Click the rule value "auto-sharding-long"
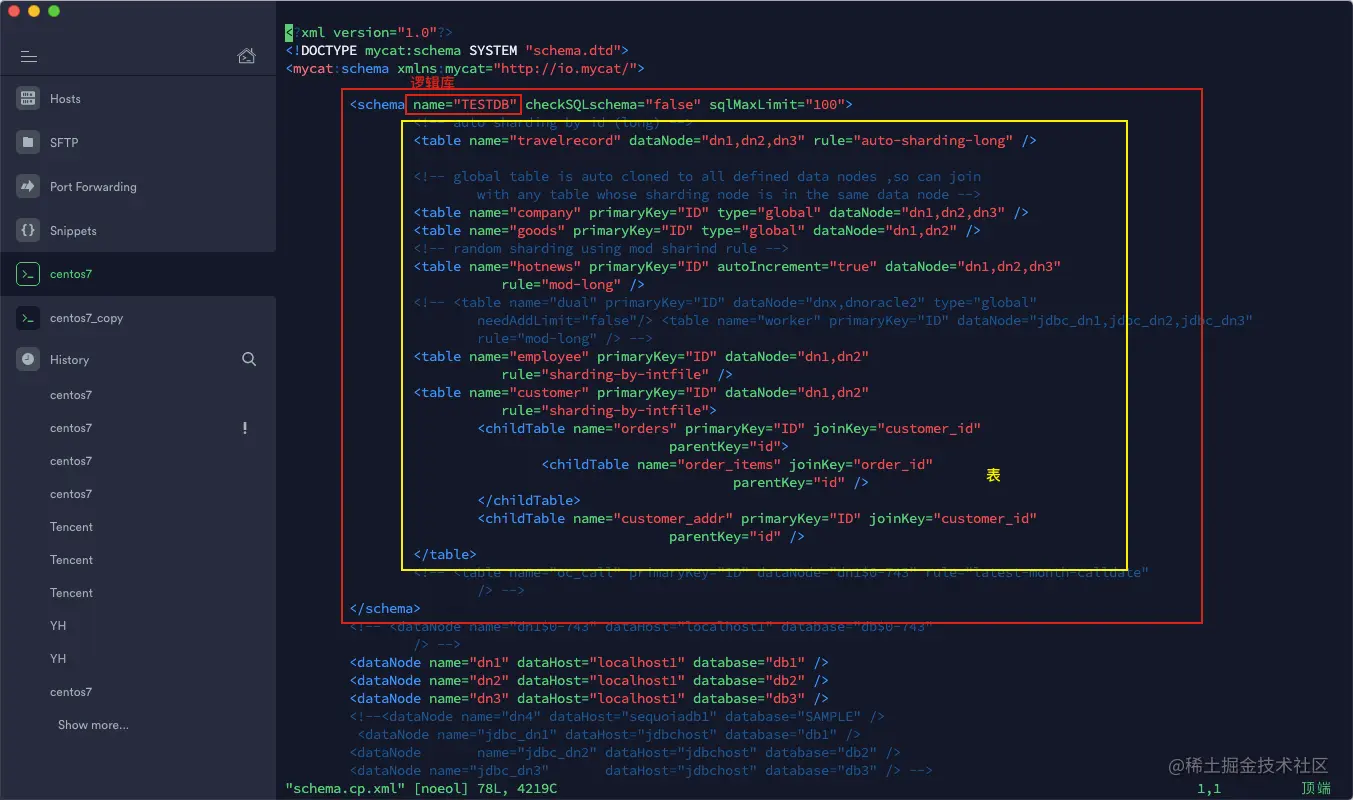 (x=933, y=140)
